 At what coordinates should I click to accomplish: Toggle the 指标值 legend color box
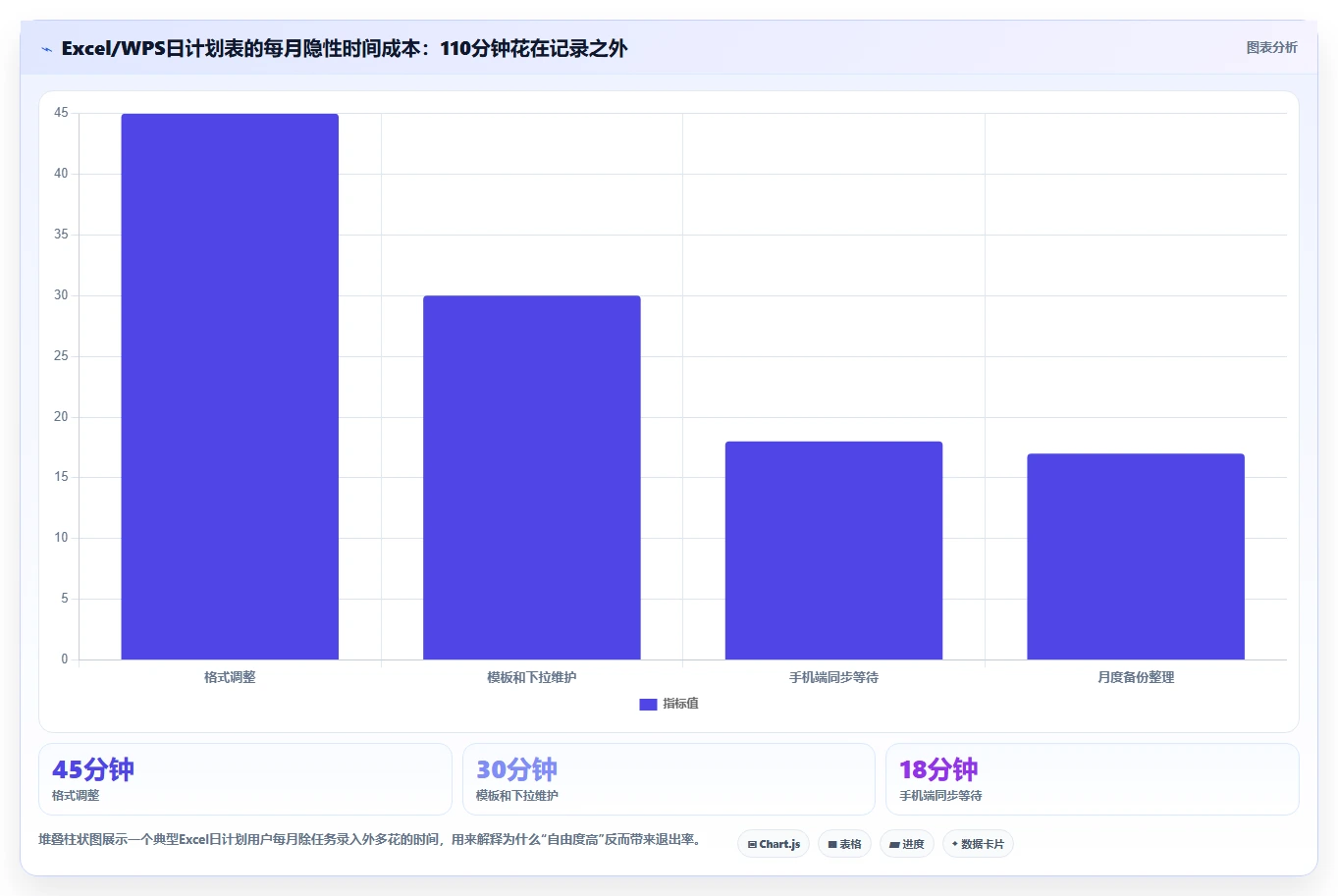[x=648, y=704]
